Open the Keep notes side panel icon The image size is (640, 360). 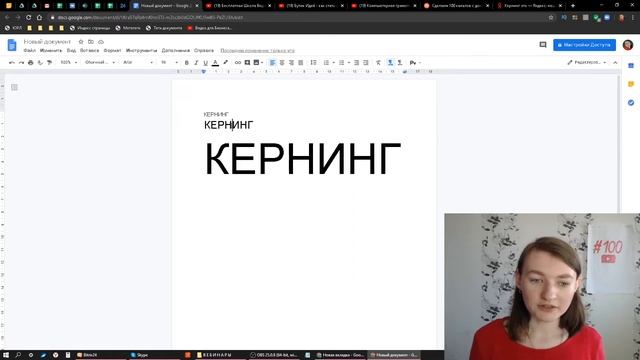631,84
